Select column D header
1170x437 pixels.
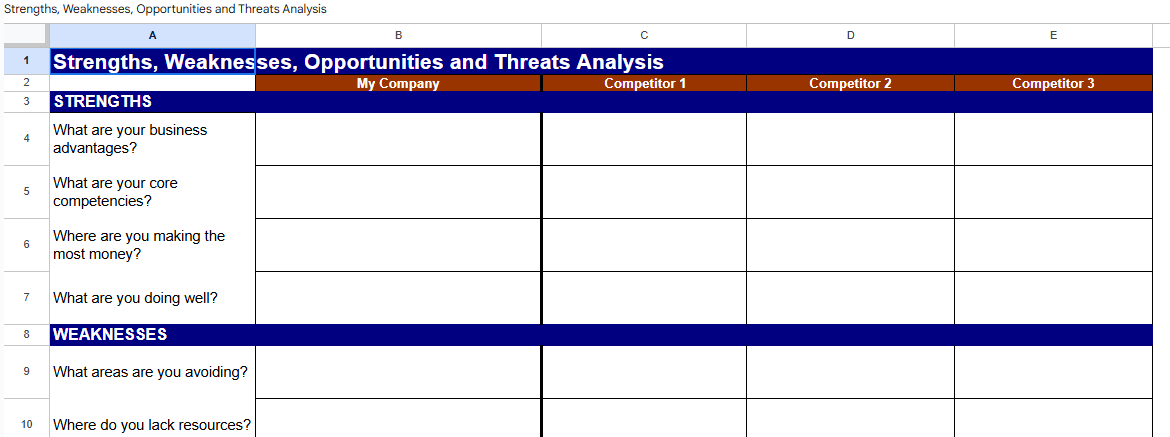[x=850, y=35]
